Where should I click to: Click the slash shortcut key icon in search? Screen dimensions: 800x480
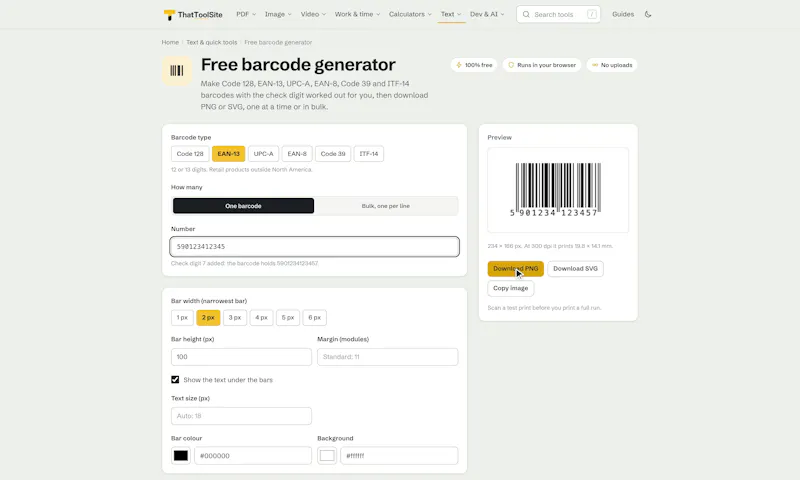[x=592, y=14]
